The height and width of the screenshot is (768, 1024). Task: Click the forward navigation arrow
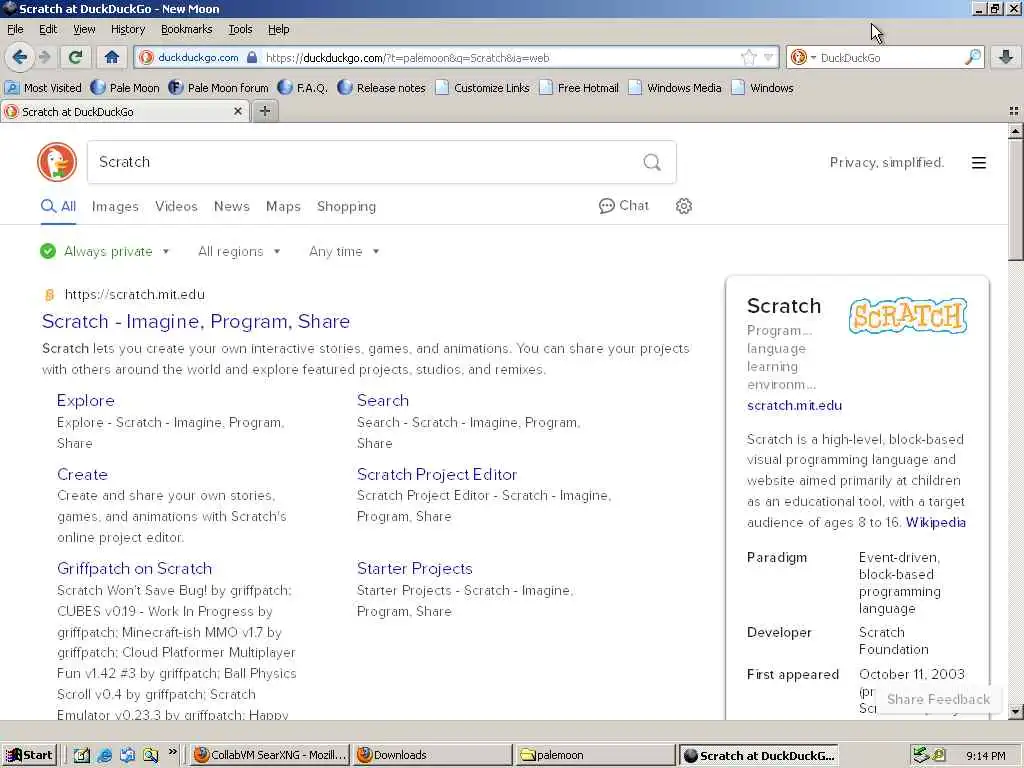click(44, 57)
